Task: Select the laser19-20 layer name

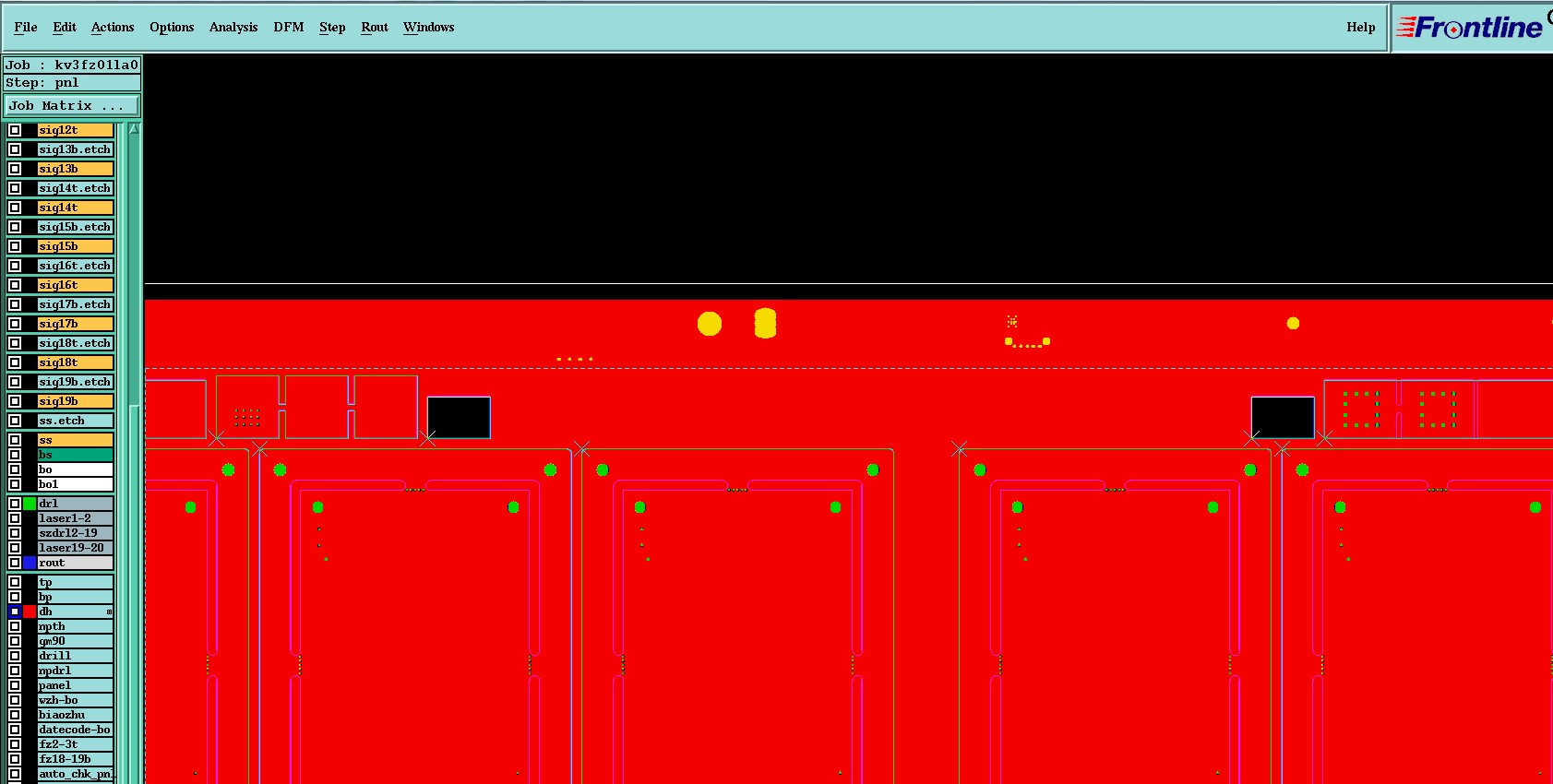Action: click(76, 548)
